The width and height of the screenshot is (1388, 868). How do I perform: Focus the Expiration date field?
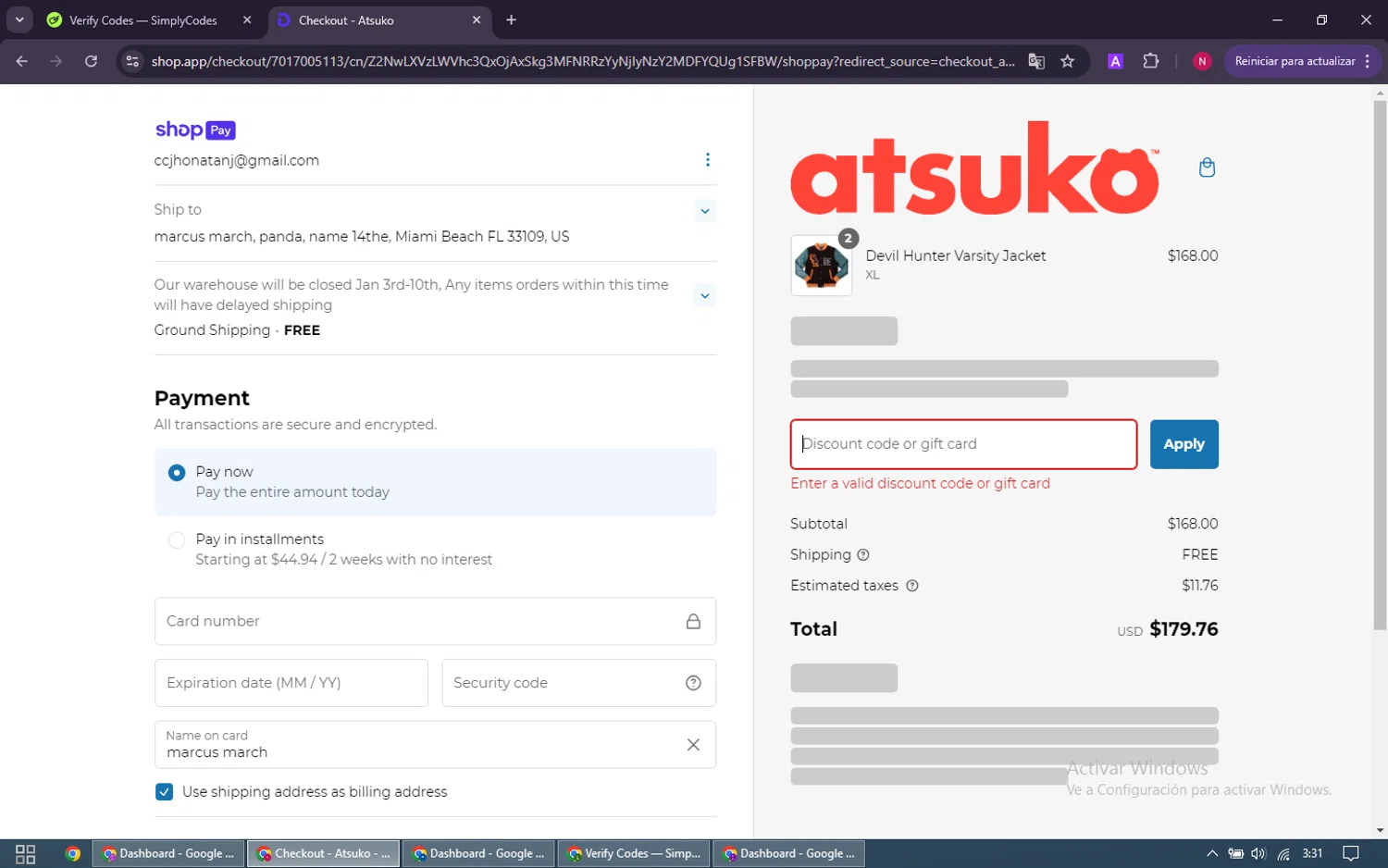click(291, 683)
